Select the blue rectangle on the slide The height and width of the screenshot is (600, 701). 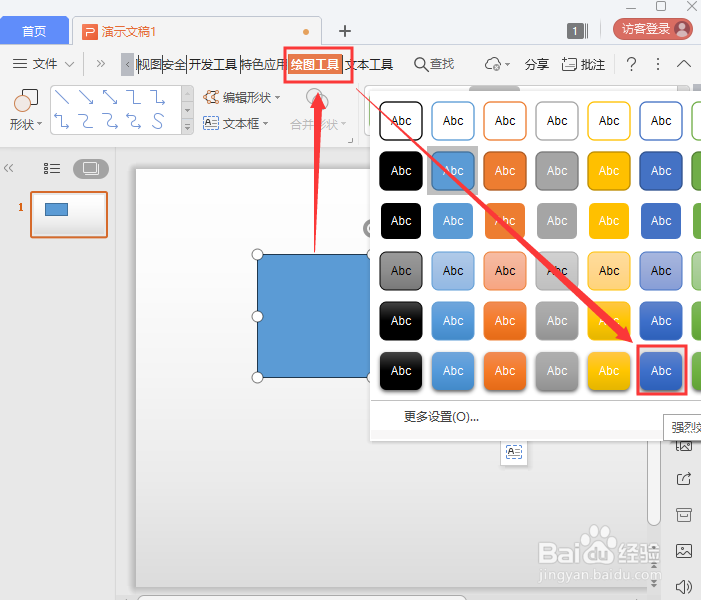[313, 316]
